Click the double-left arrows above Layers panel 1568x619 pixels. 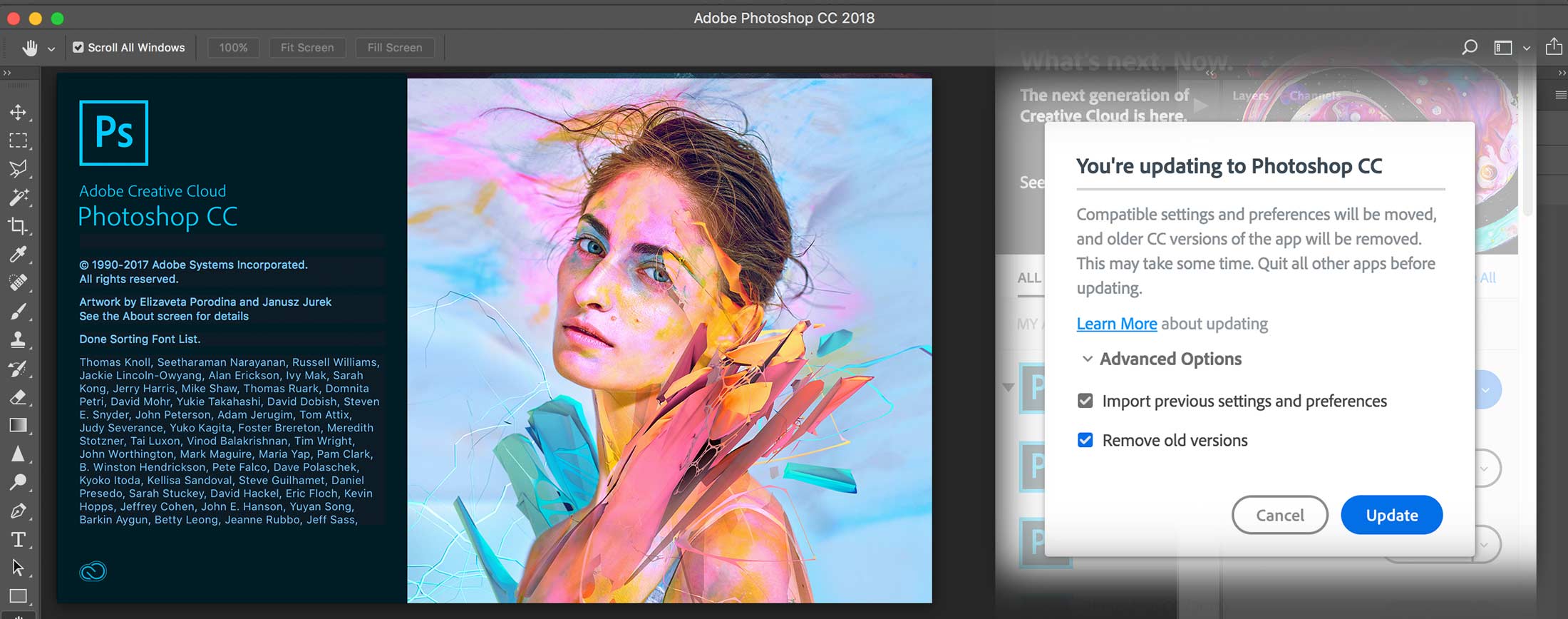1209,73
